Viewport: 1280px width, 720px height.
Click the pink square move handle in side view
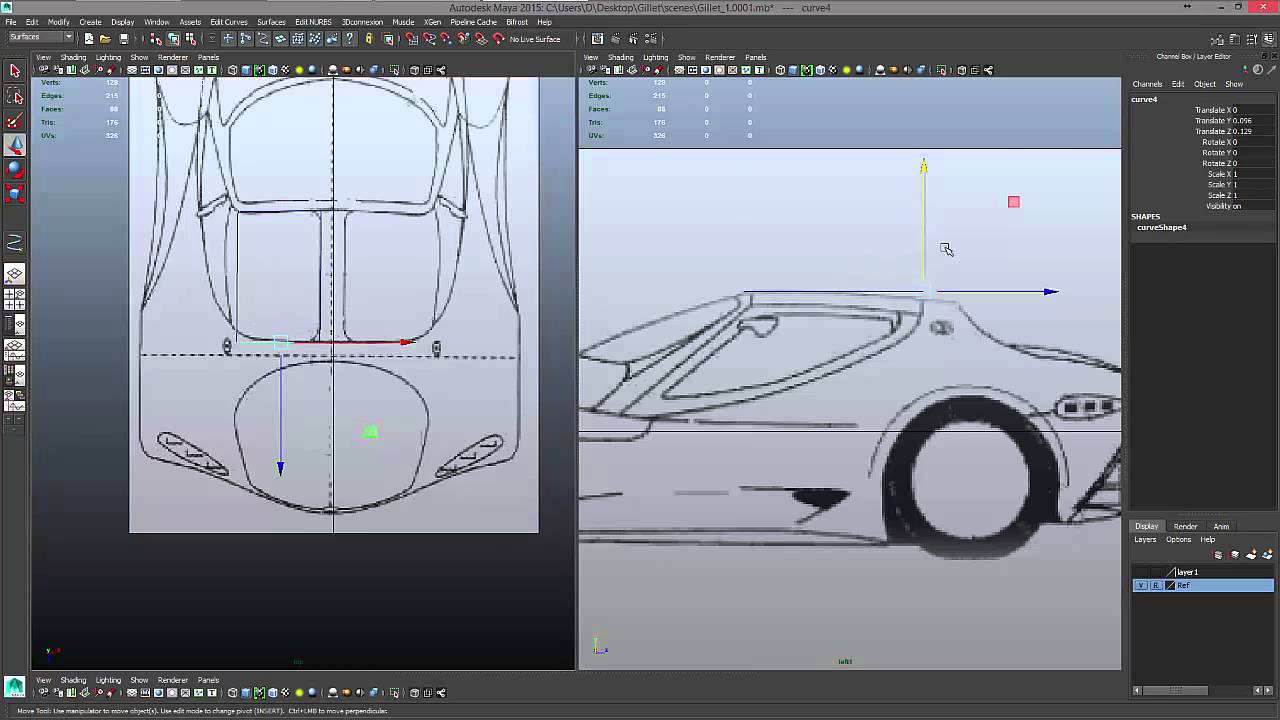point(1014,202)
